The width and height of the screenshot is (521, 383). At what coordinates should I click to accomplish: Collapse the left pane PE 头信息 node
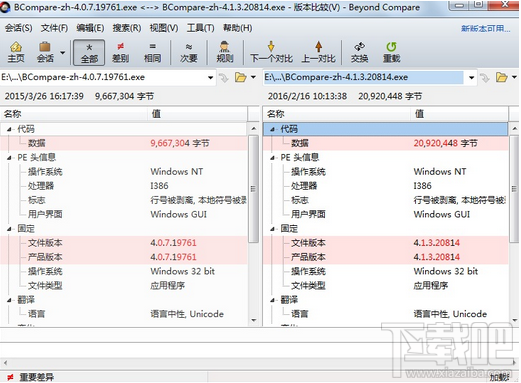(x=9, y=158)
